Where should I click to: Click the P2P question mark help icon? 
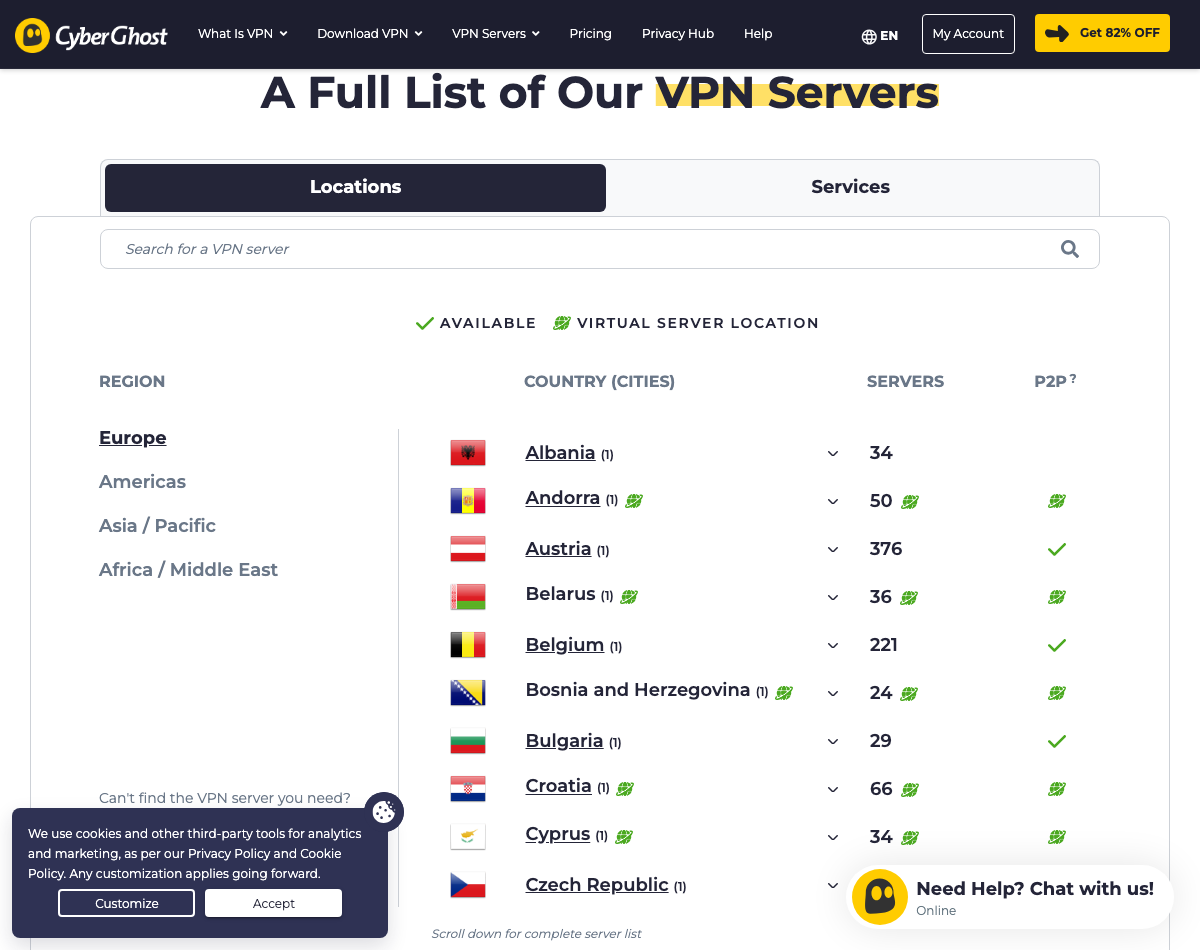coord(1073,378)
